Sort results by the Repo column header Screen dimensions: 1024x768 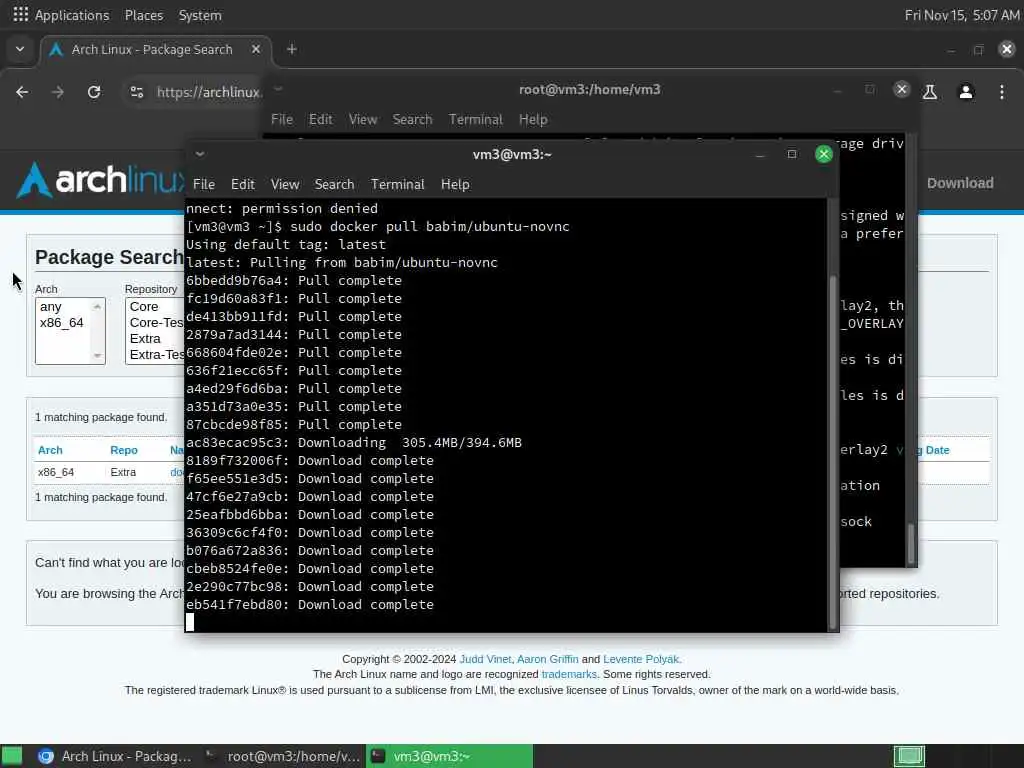[x=123, y=450]
